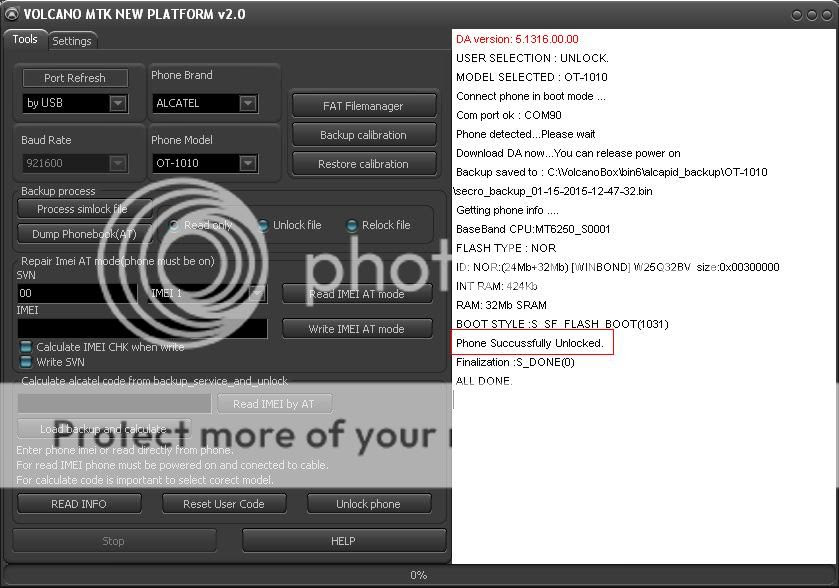Open the HELP button
This screenshot has width=839, height=588.
[x=344, y=541]
